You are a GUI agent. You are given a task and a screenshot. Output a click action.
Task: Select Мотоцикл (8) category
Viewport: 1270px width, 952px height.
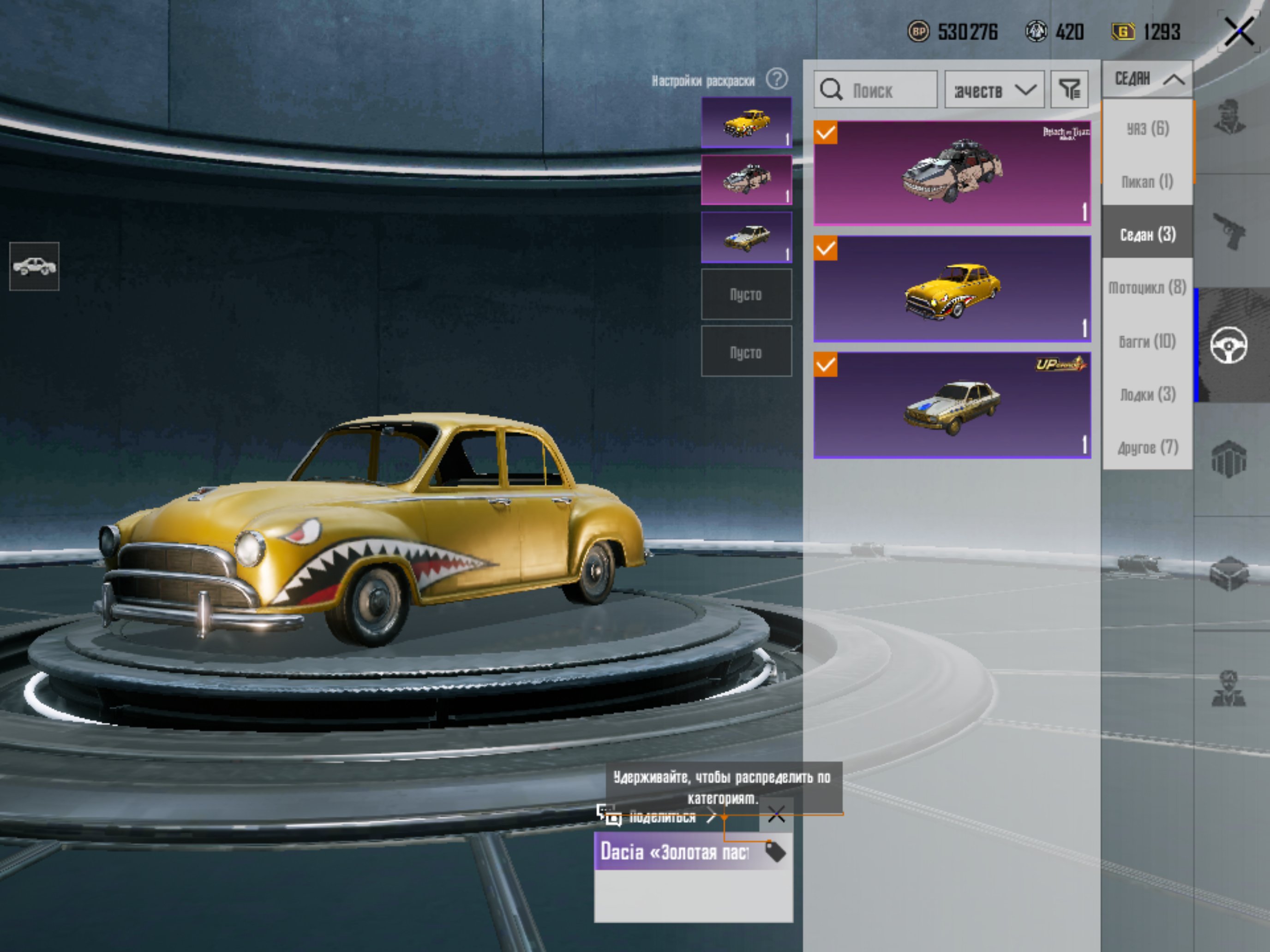pos(1147,287)
